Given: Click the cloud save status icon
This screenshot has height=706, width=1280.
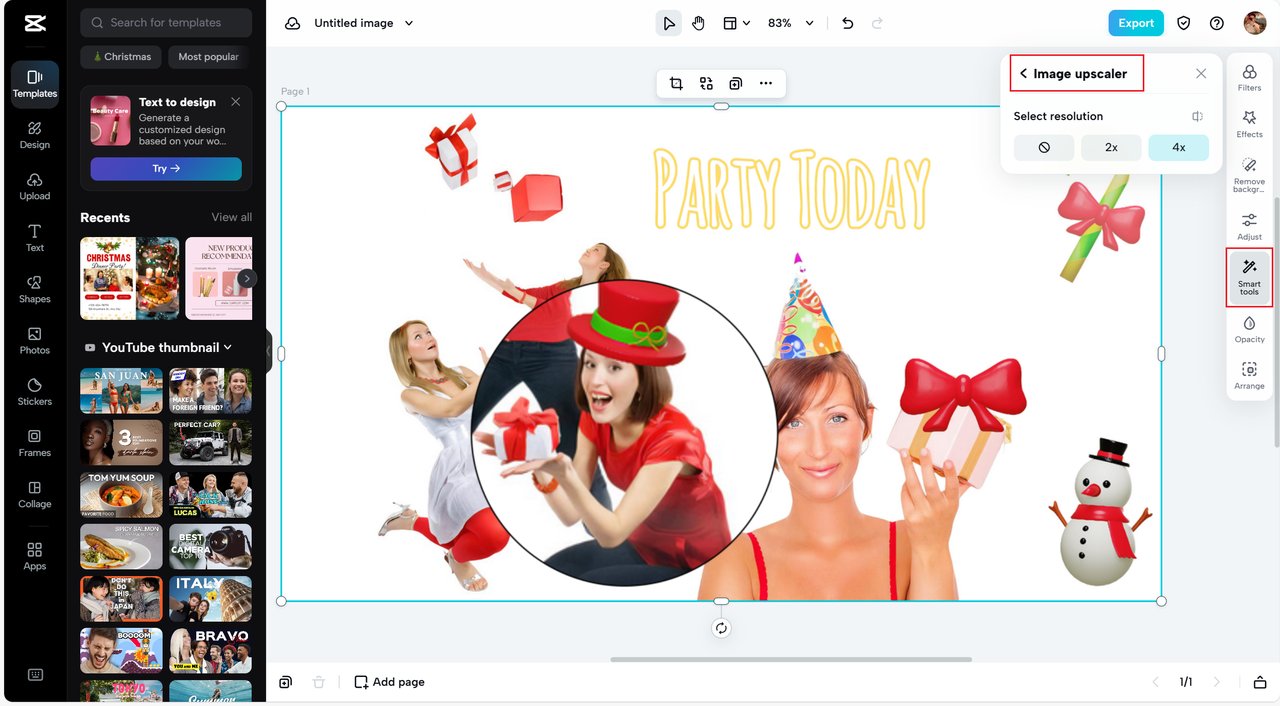Looking at the screenshot, I should 292,23.
